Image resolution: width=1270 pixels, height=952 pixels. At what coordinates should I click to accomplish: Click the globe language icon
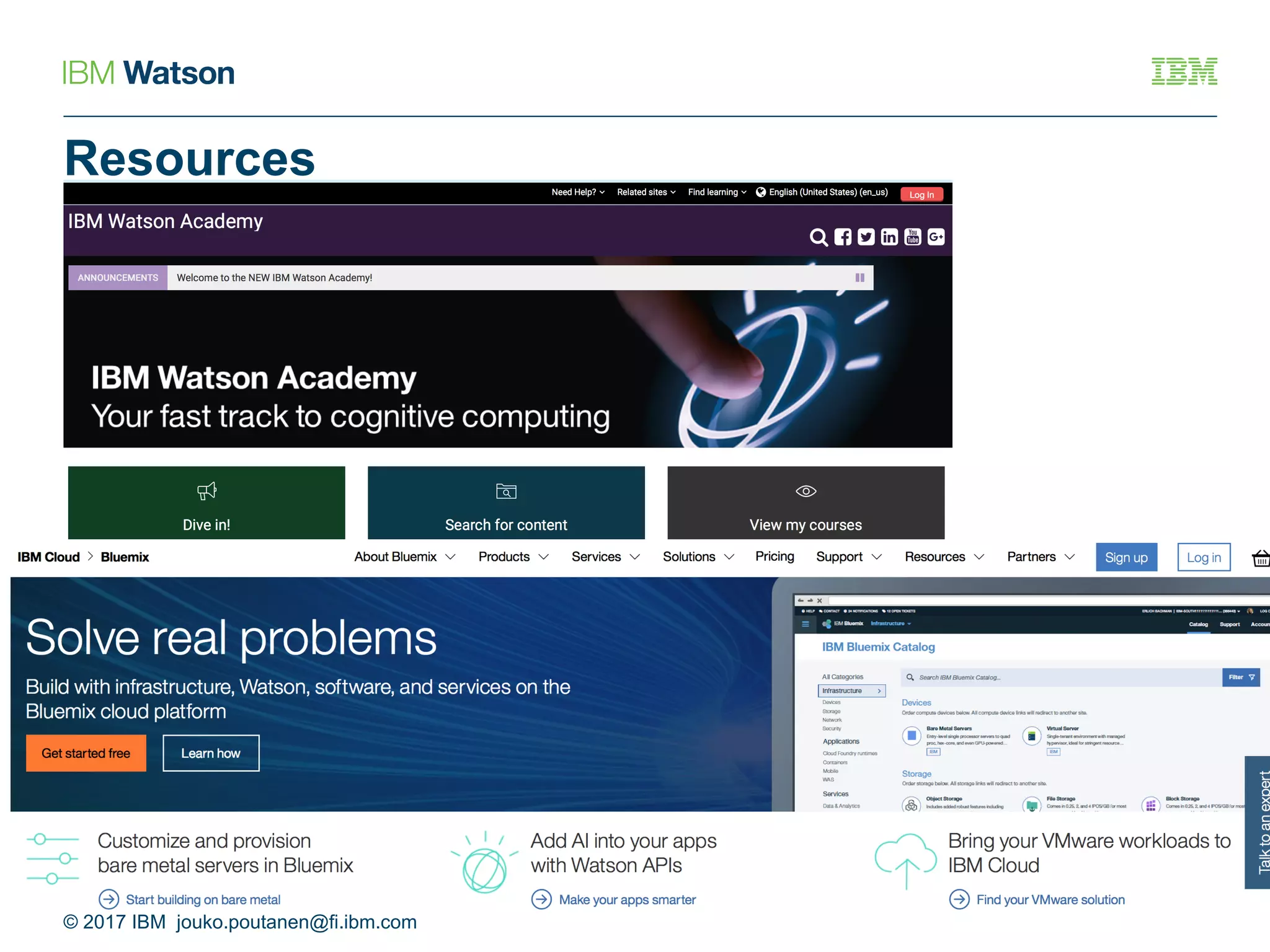761,192
